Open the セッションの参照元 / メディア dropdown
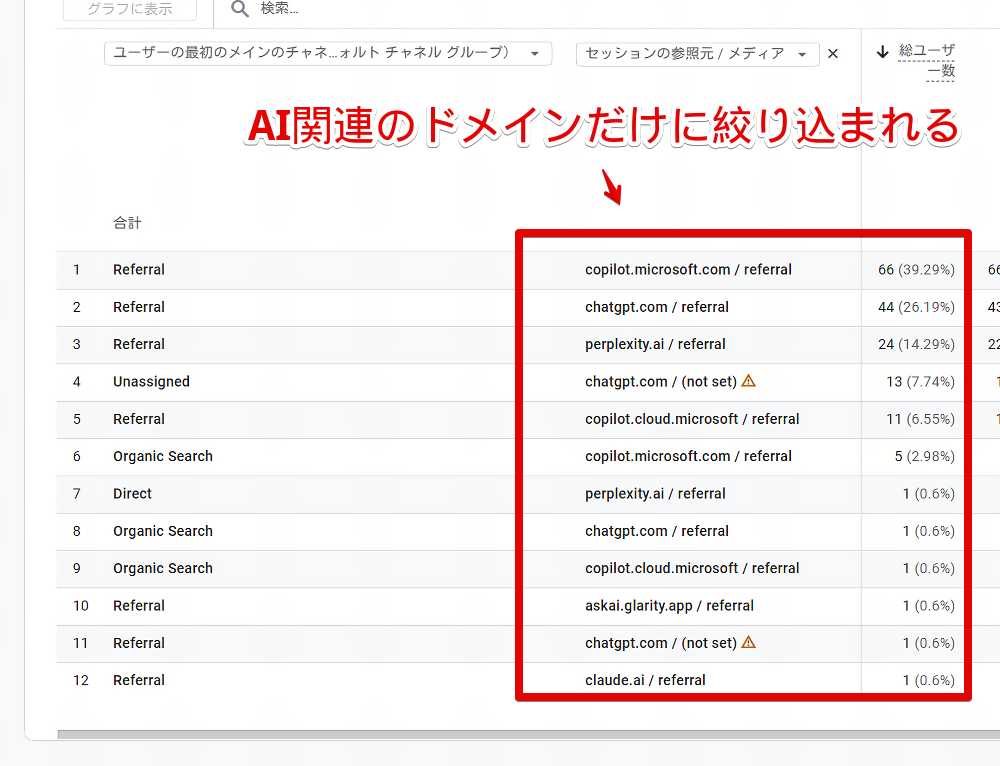 [697, 54]
